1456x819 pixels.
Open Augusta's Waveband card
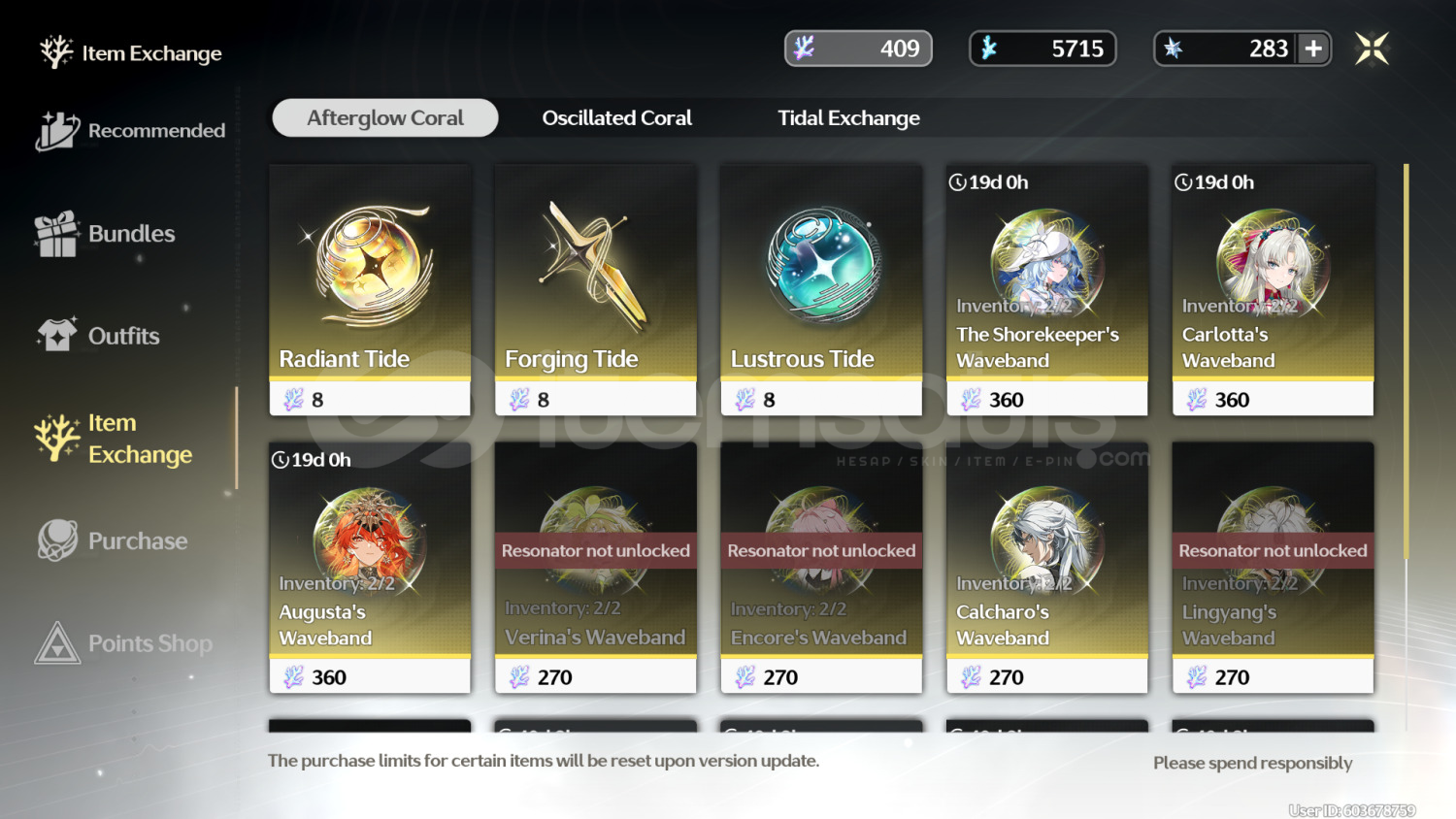coord(370,568)
